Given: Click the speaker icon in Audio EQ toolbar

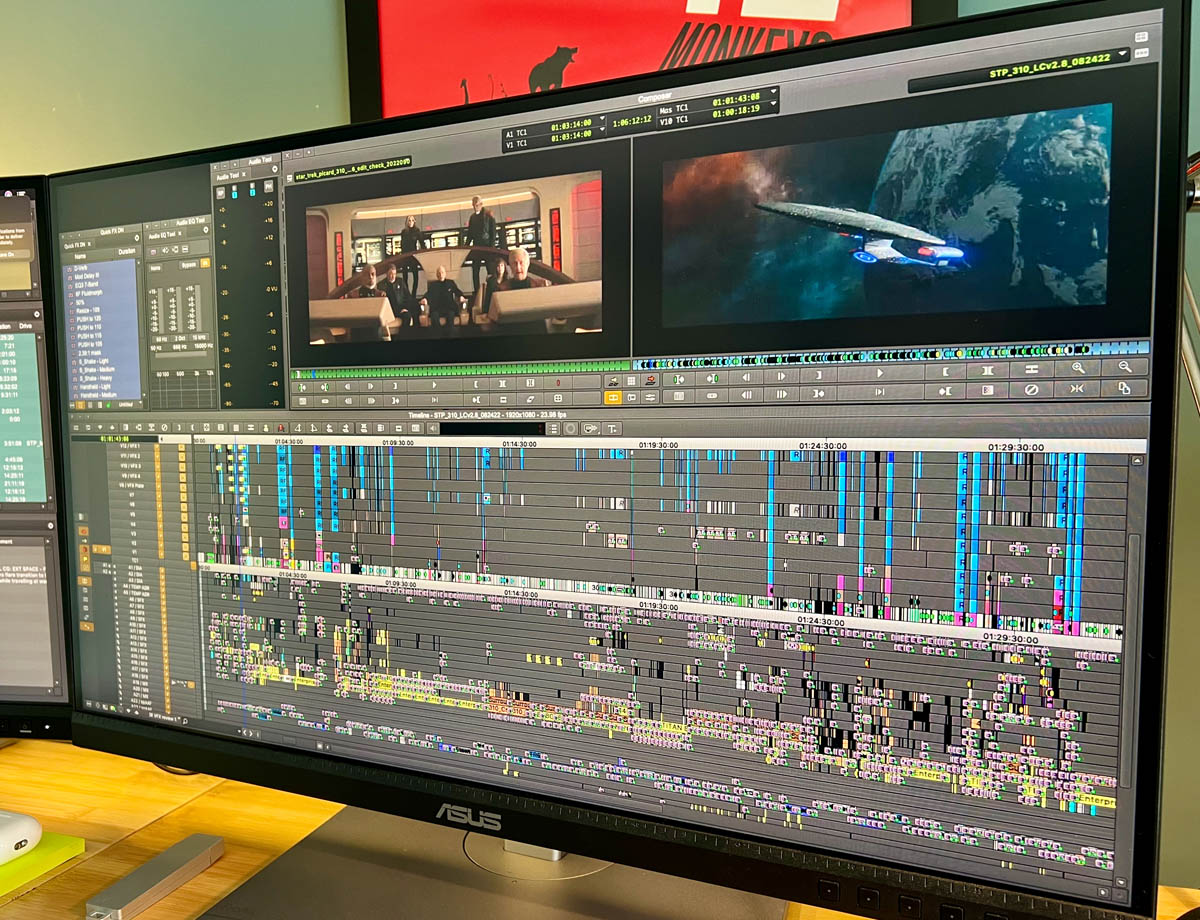Looking at the screenshot, I should click(x=165, y=250).
